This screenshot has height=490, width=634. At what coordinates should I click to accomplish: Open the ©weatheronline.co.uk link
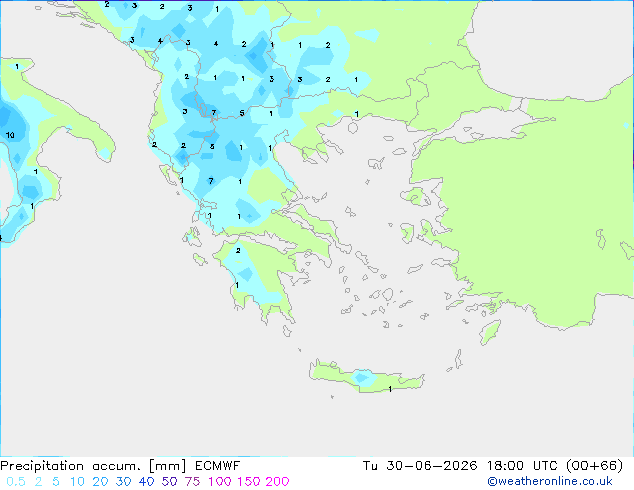(549, 481)
